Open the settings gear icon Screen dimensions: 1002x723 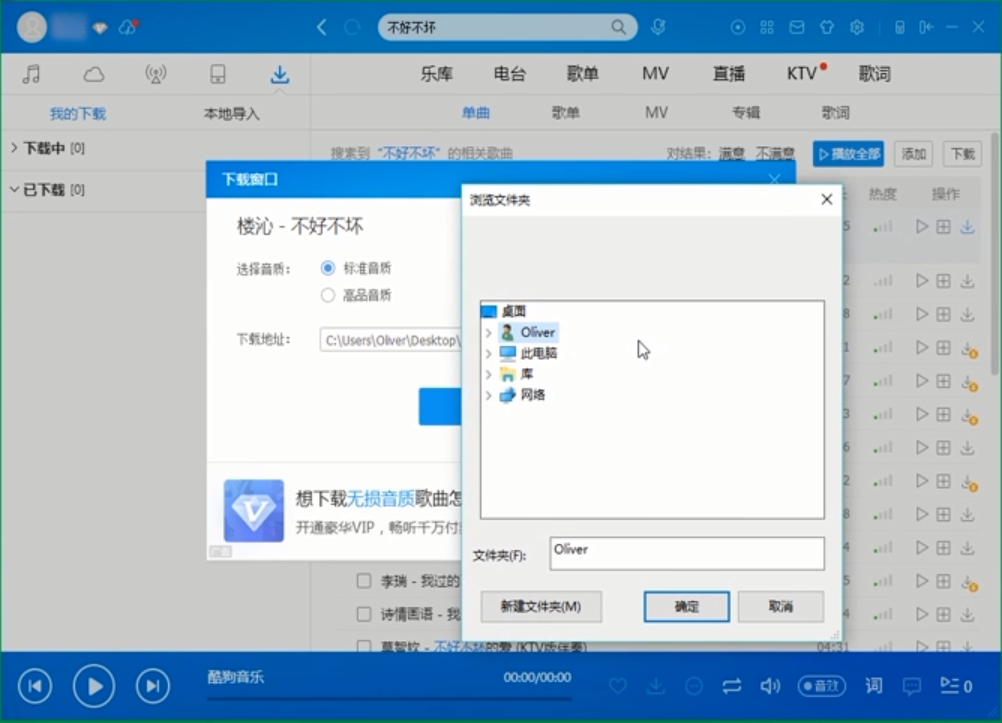tap(857, 27)
